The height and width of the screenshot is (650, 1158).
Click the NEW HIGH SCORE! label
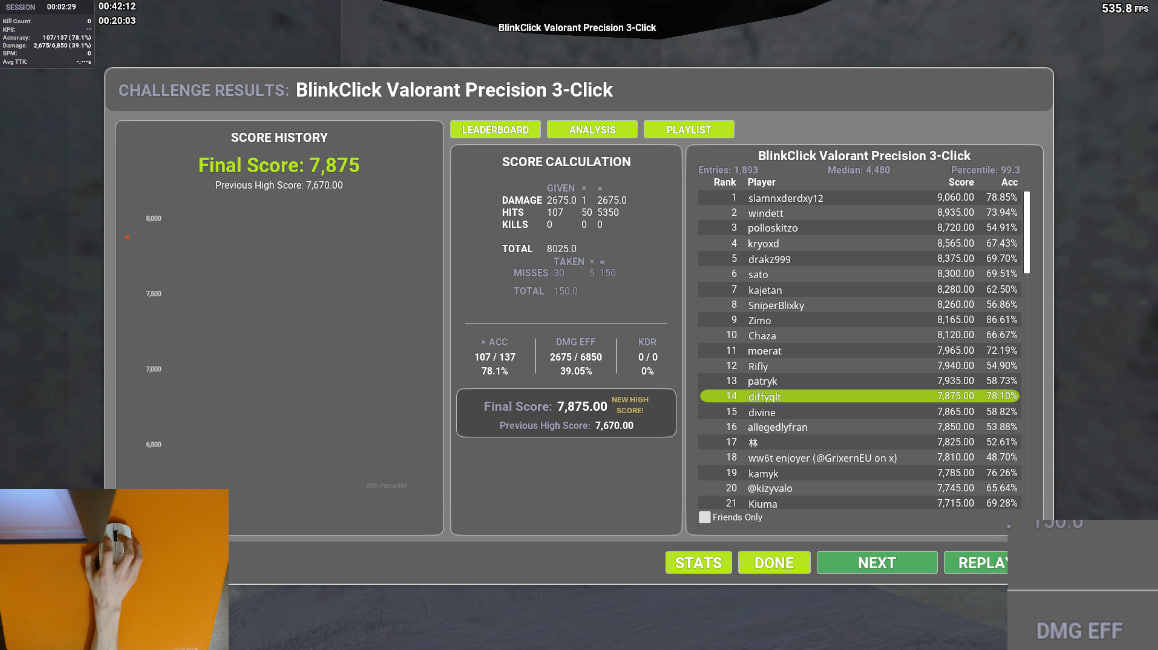click(x=630, y=405)
